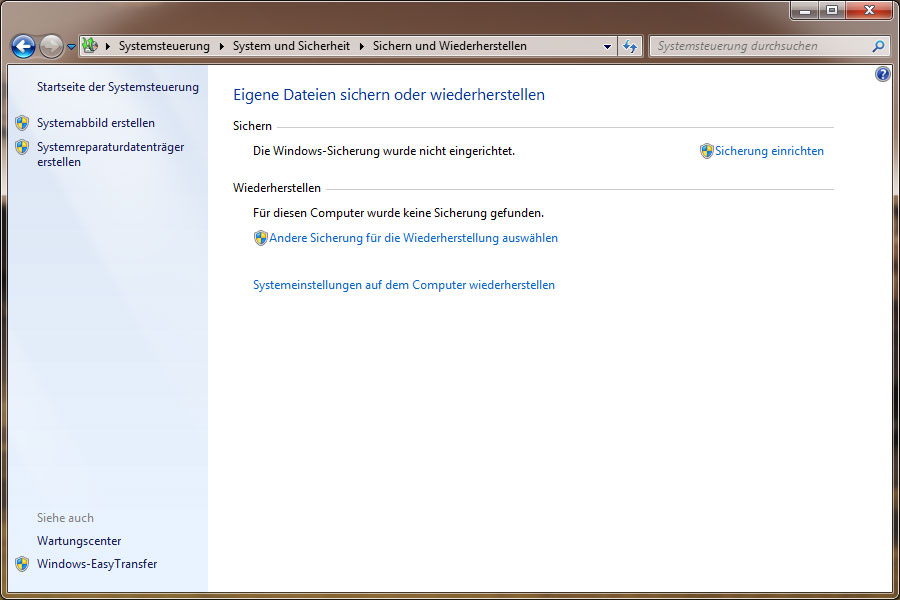
Task: Expand arrow after Systemsteuerung breadcrumb
Action: (x=222, y=46)
